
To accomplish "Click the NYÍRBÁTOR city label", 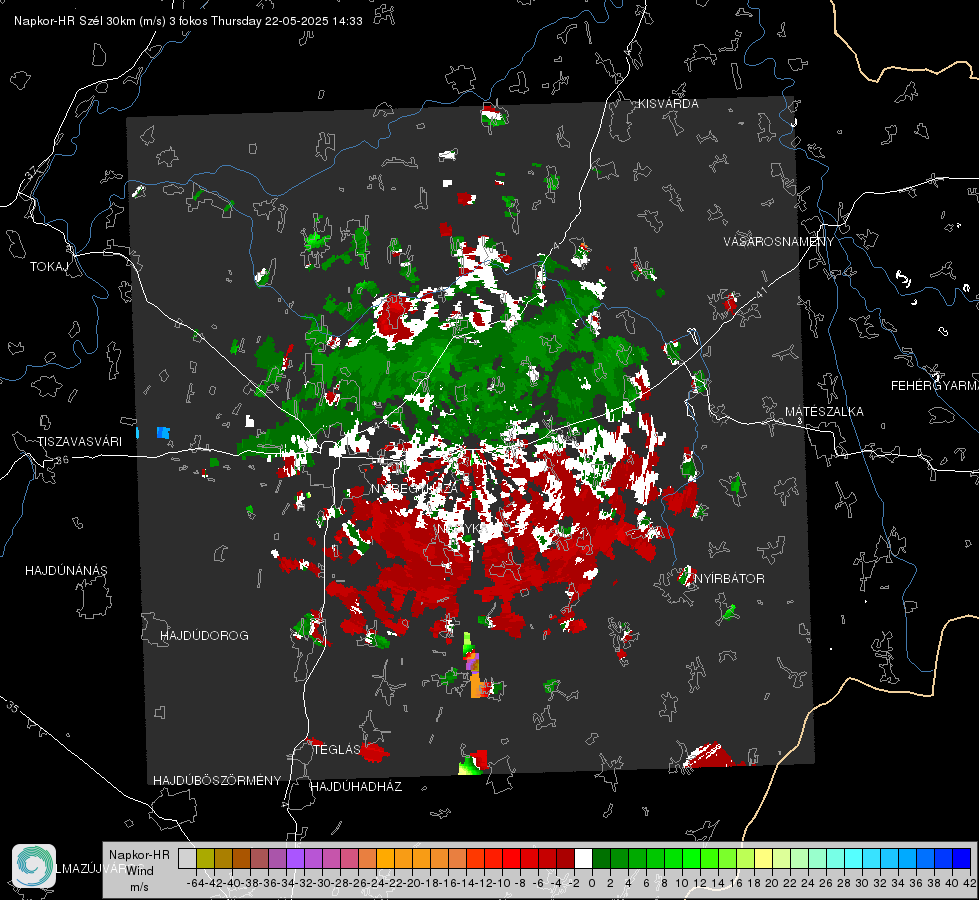I will click(729, 578).
